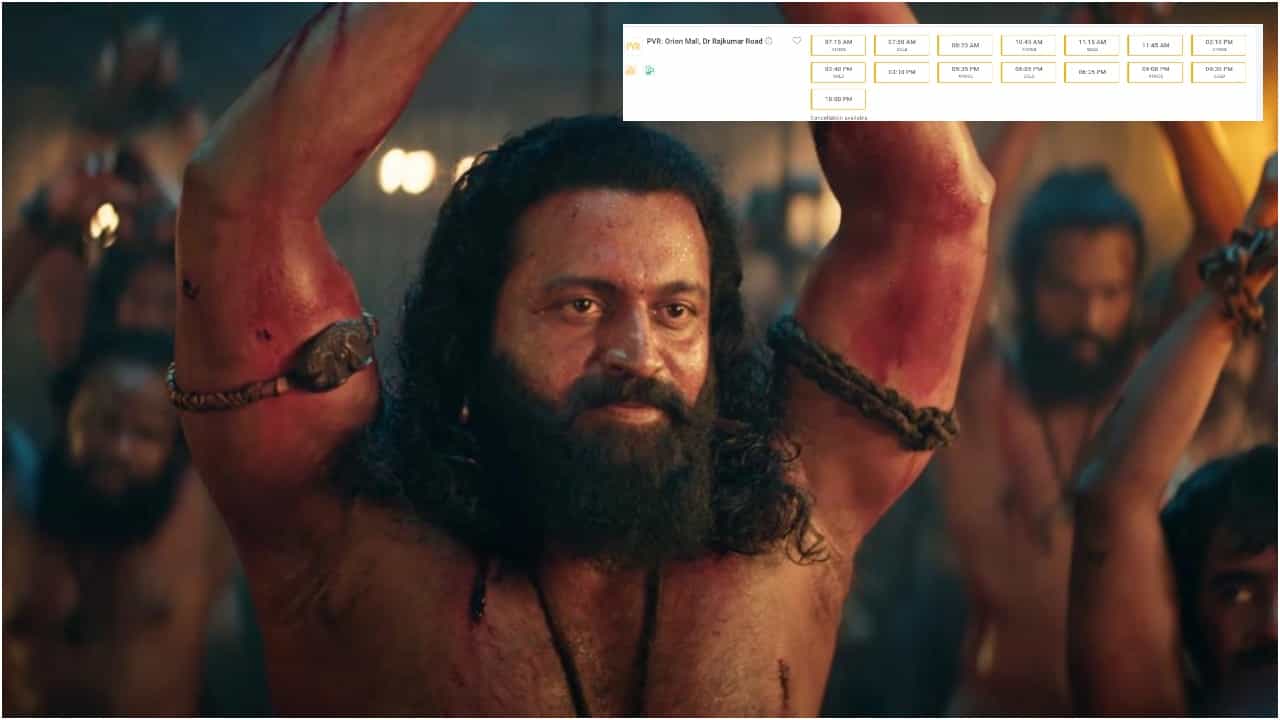The image size is (1280, 720).
Task: Choose the 10:40 AM showtime
Action: click(1029, 45)
